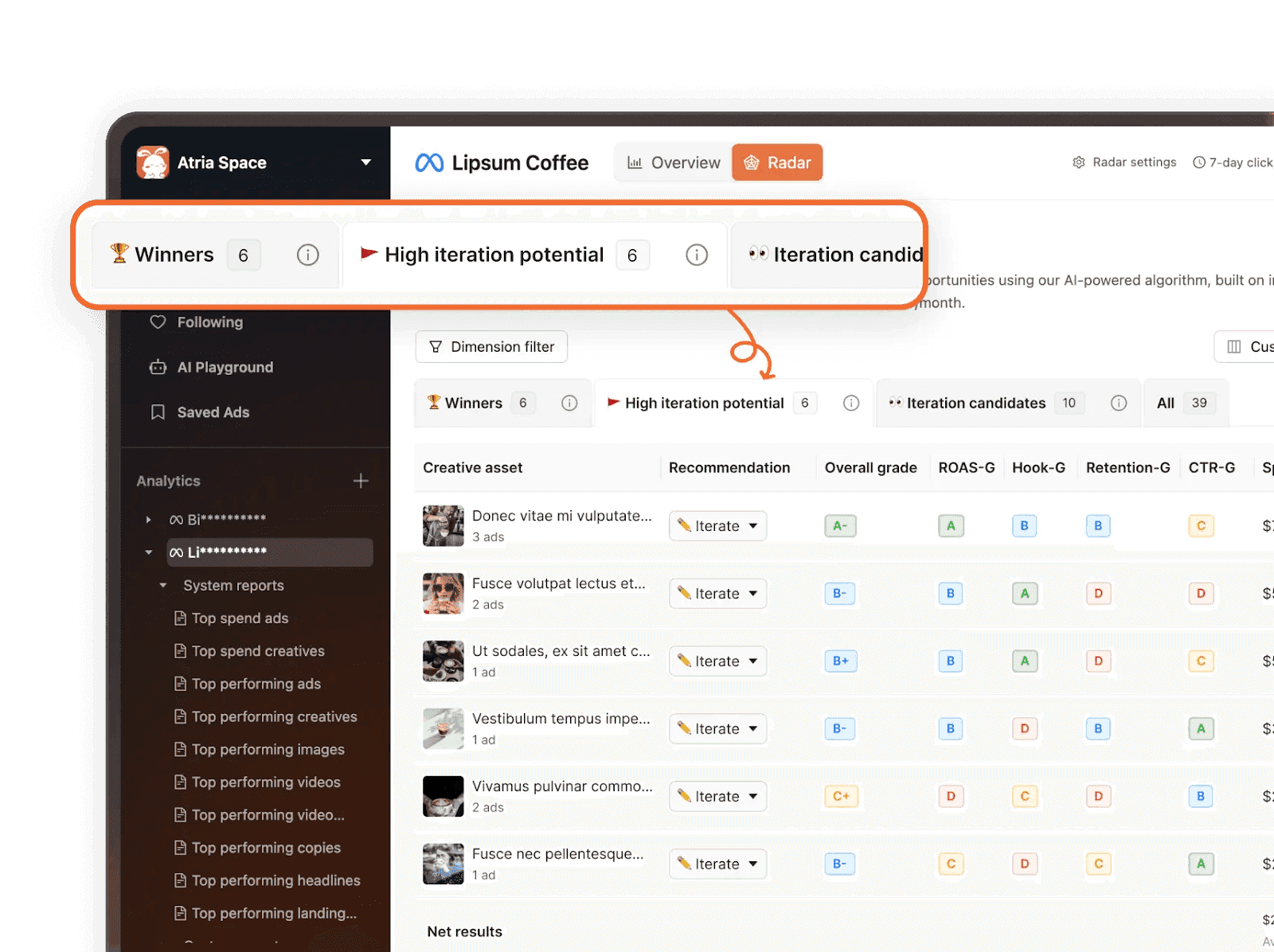Click the plus icon beside Analytics
This screenshot has width=1274, height=952.
point(360,481)
